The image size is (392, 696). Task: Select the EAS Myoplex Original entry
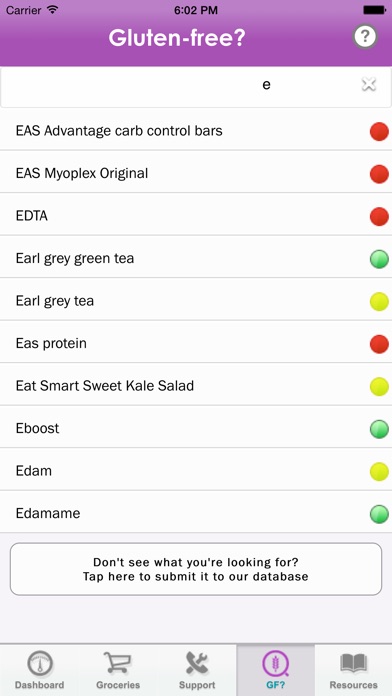tap(196, 173)
